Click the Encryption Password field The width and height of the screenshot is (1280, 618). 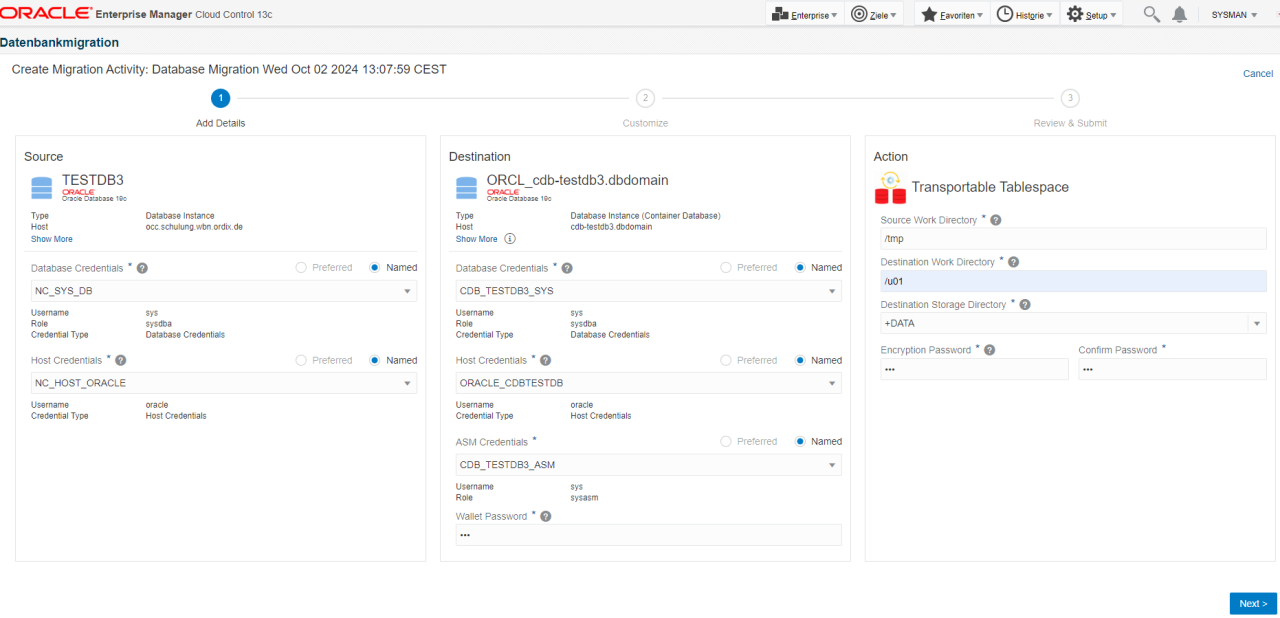pos(975,369)
